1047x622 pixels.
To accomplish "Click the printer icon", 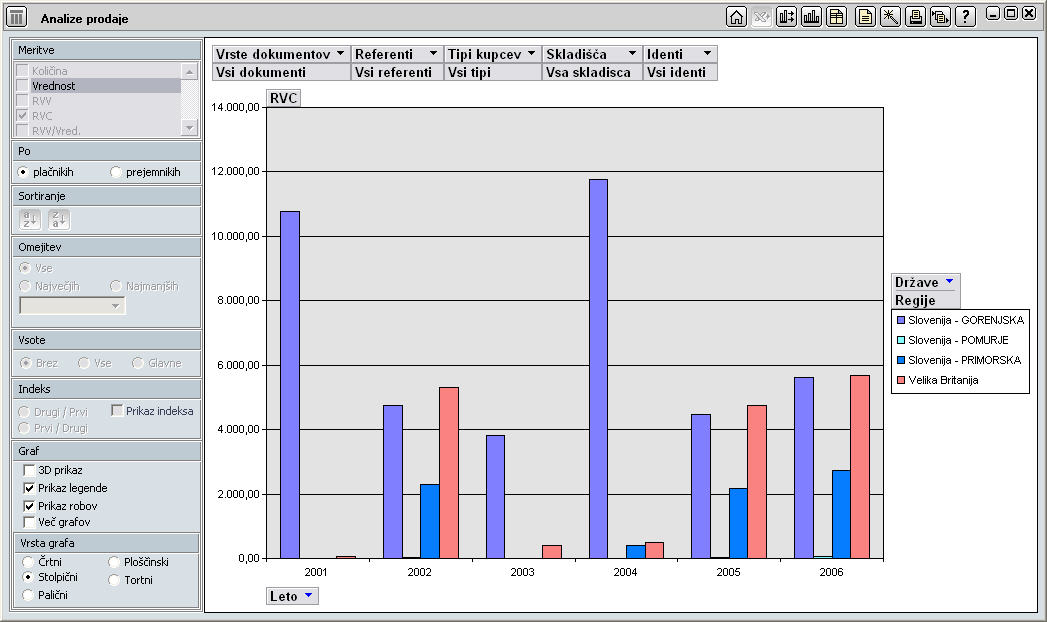I will point(914,16).
